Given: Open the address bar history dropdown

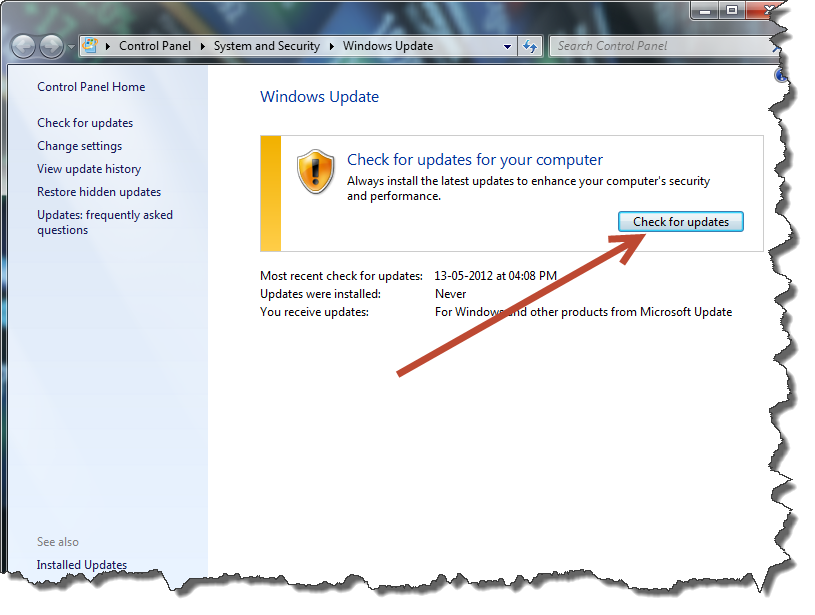Looking at the screenshot, I should pyautogui.click(x=507, y=46).
